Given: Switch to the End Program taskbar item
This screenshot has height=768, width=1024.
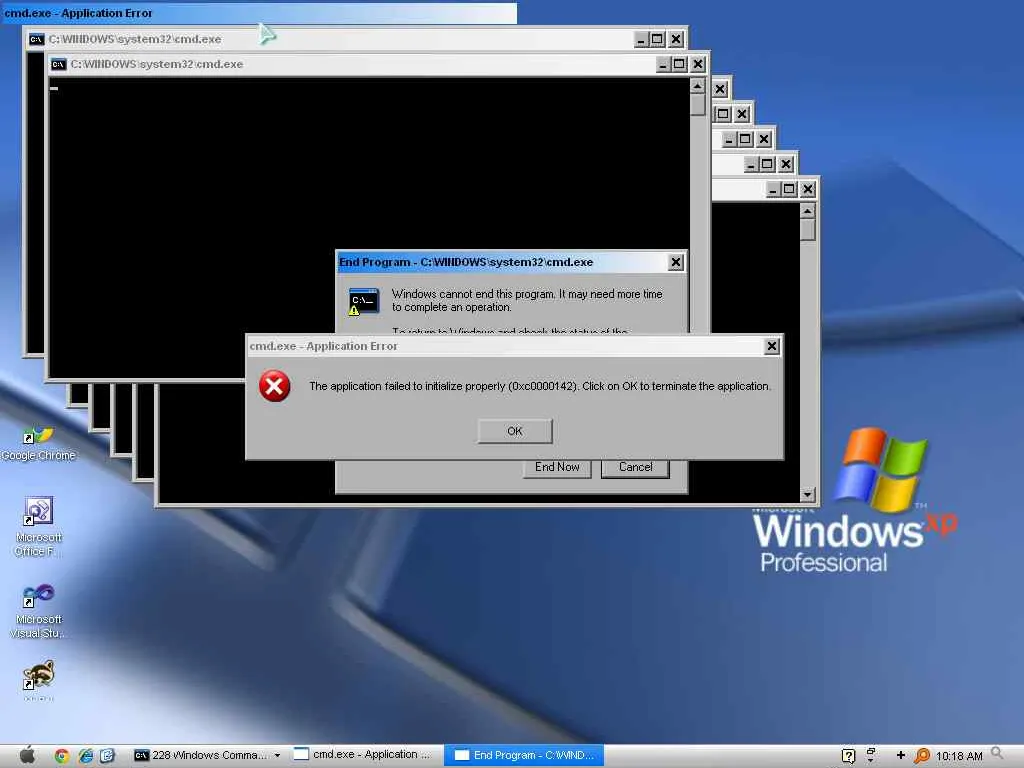Looking at the screenshot, I should coord(524,755).
